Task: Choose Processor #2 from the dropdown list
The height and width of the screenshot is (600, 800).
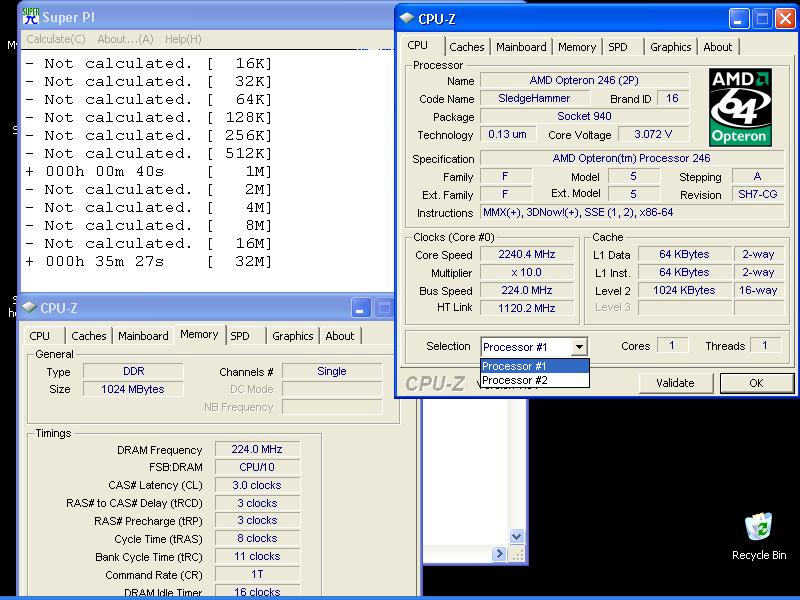Action: [535, 380]
